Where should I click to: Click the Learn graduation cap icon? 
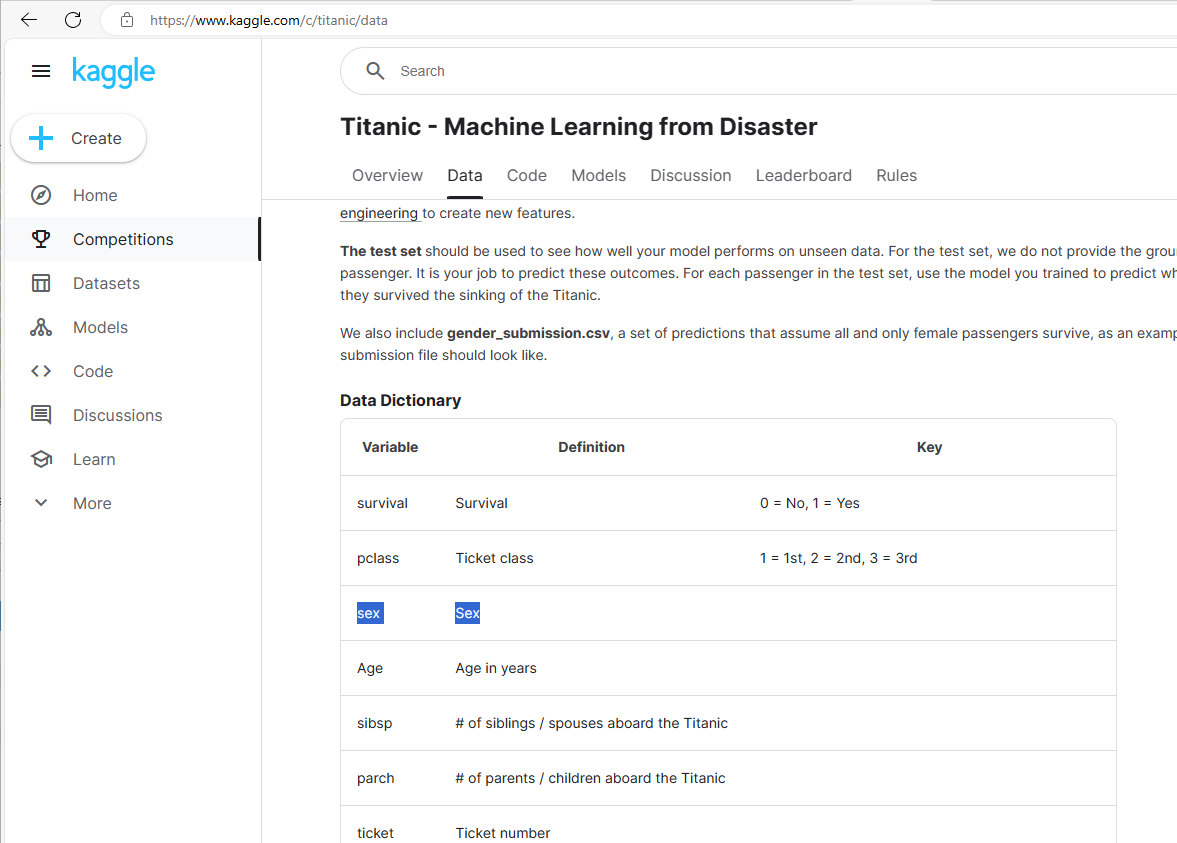pyautogui.click(x=41, y=459)
